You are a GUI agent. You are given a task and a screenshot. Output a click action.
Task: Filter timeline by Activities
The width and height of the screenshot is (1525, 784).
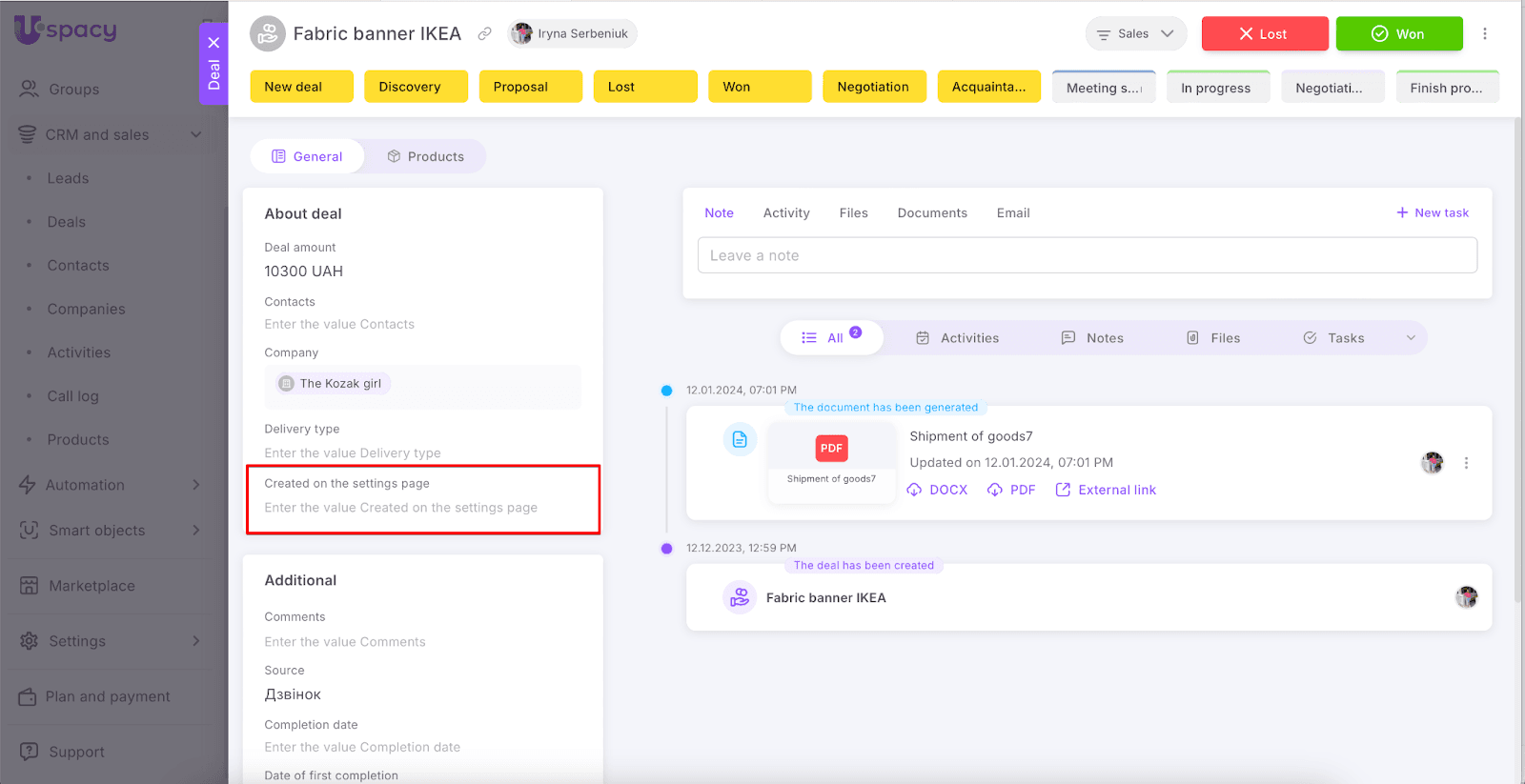pos(958,338)
